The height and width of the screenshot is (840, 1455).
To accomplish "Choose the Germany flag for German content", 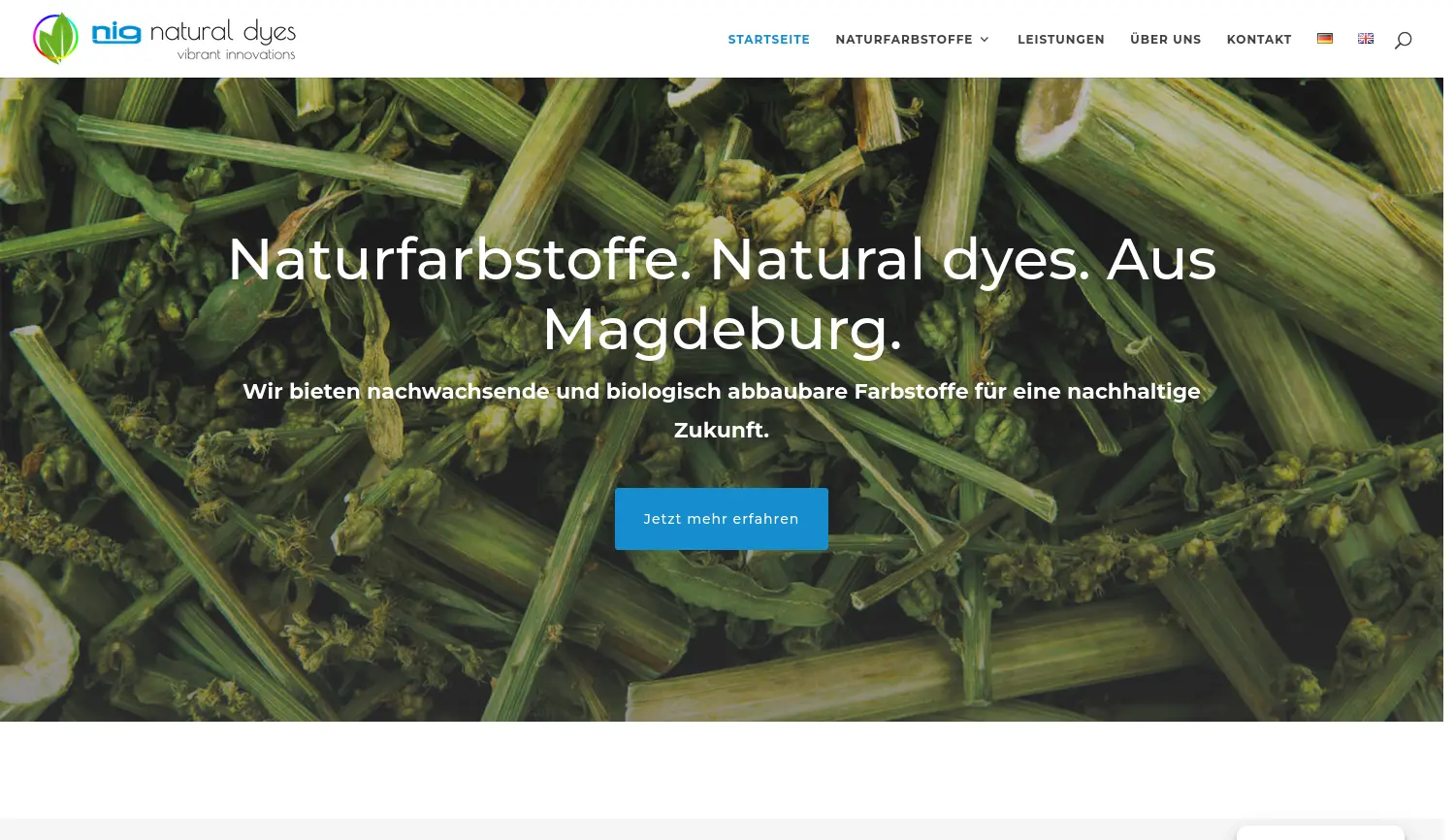I will (x=1325, y=38).
